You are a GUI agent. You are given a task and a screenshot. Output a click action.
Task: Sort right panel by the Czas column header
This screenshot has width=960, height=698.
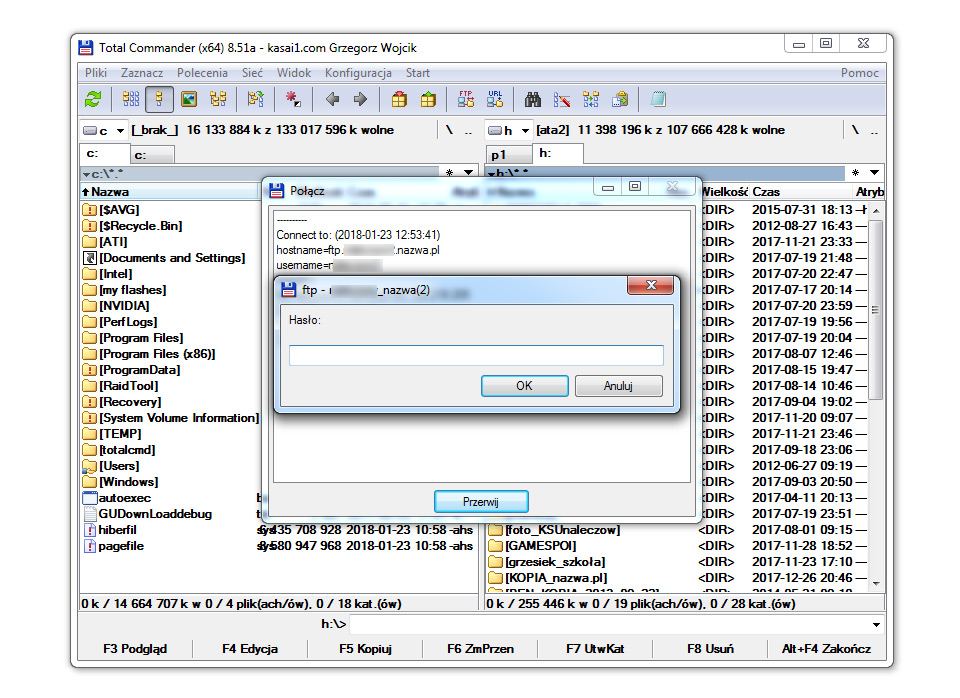click(x=801, y=192)
